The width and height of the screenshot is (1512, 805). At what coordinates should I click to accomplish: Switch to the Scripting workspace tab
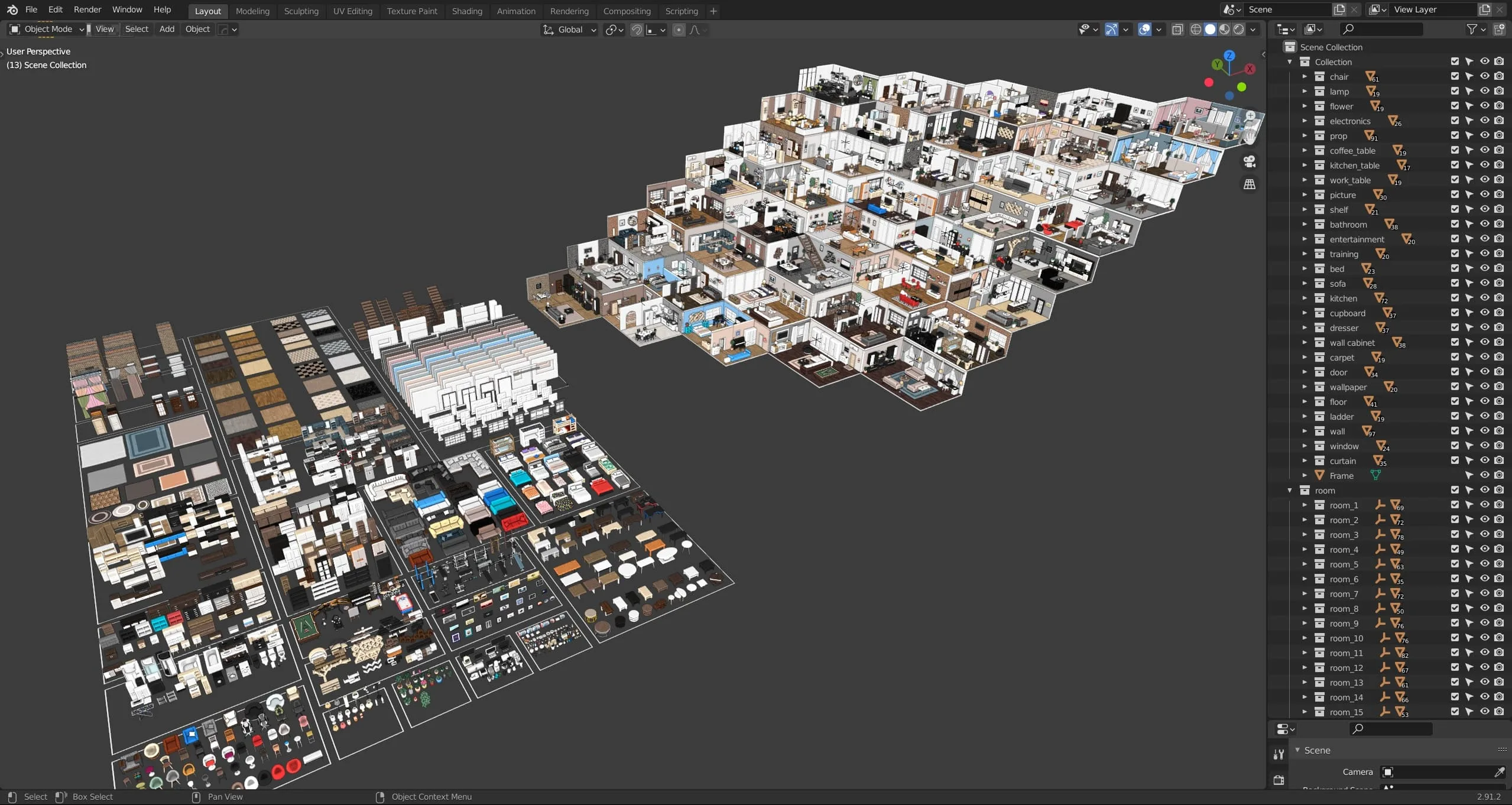point(682,11)
